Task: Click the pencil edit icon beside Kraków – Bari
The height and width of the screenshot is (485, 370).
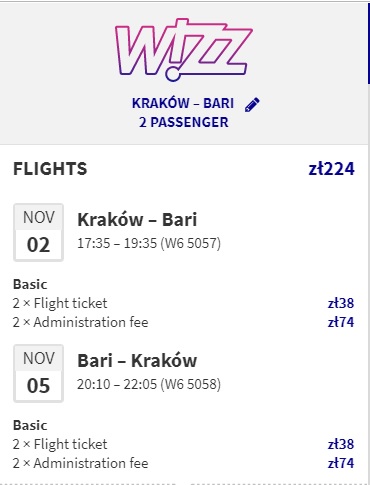Action: (x=252, y=104)
